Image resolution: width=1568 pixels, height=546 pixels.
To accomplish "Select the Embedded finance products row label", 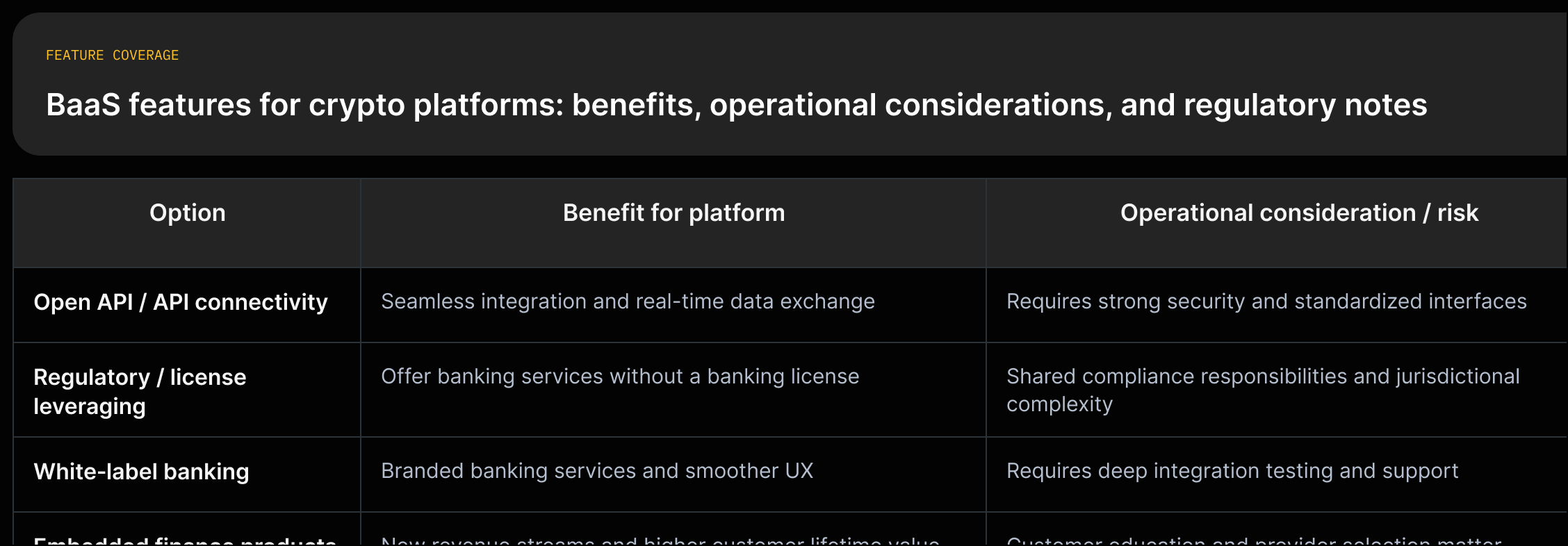I will 185,540.
